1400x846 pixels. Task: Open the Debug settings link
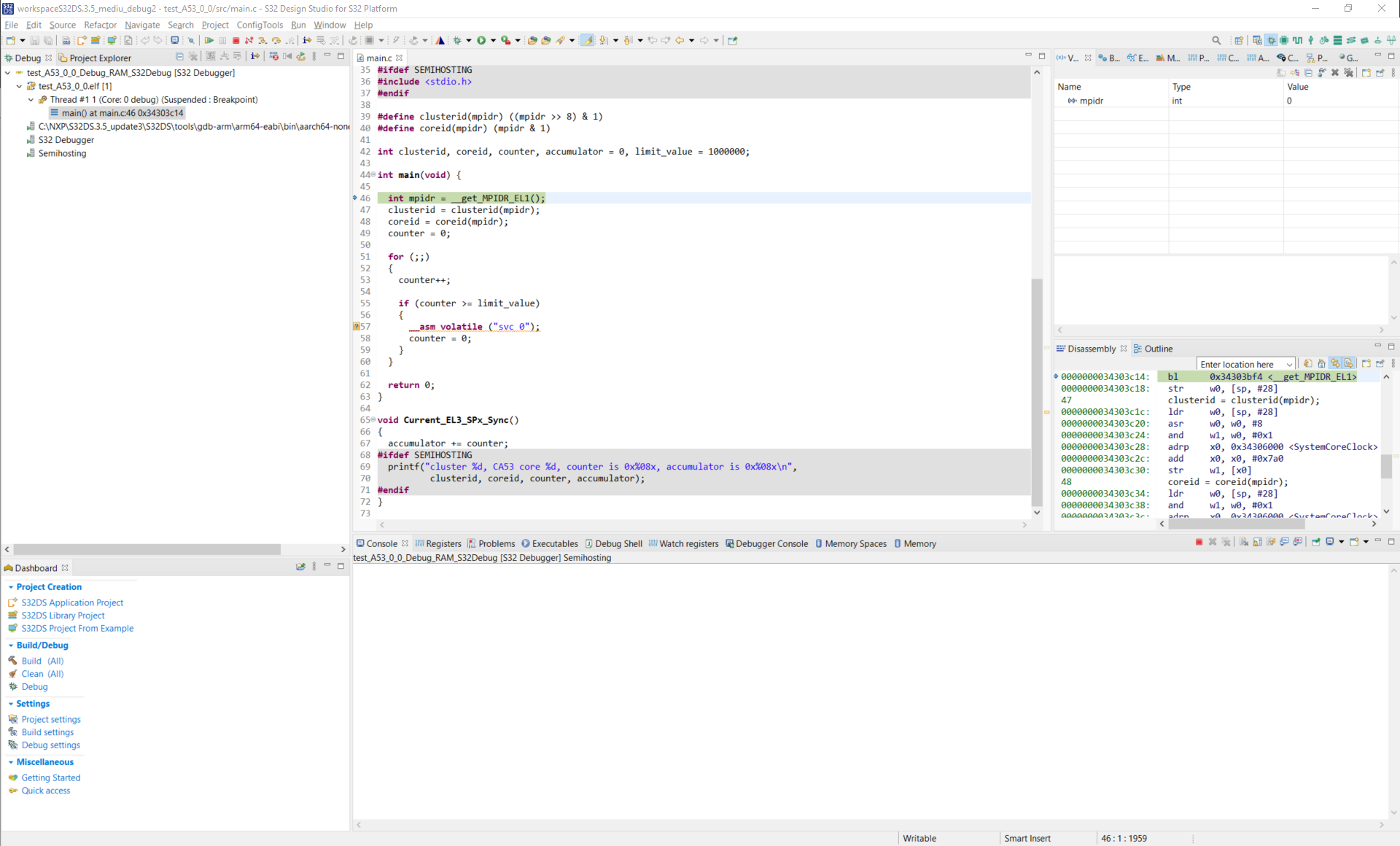click(x=50, y=745)
